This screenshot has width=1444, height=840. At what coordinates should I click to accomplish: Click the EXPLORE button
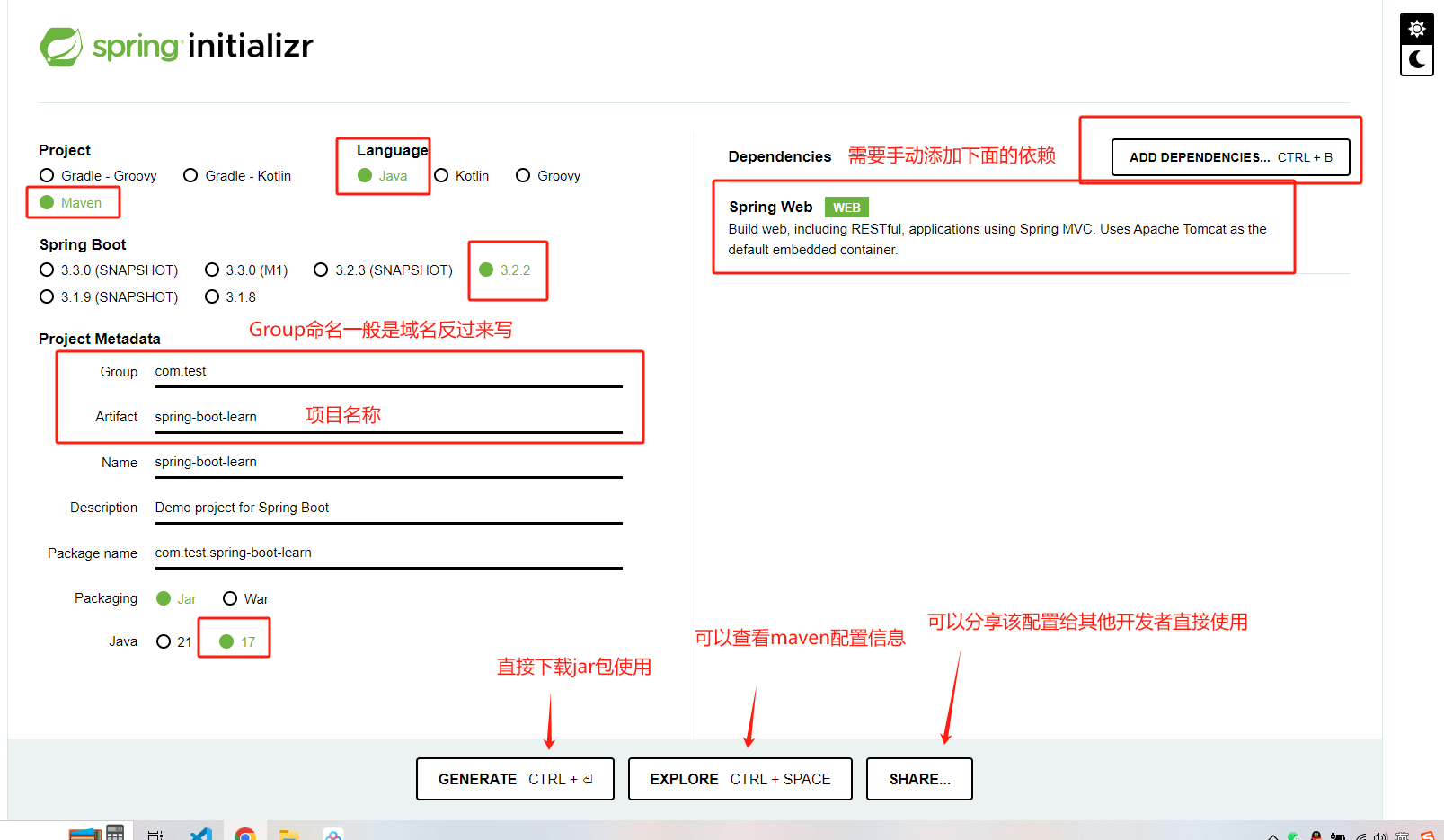pos(740,779)
